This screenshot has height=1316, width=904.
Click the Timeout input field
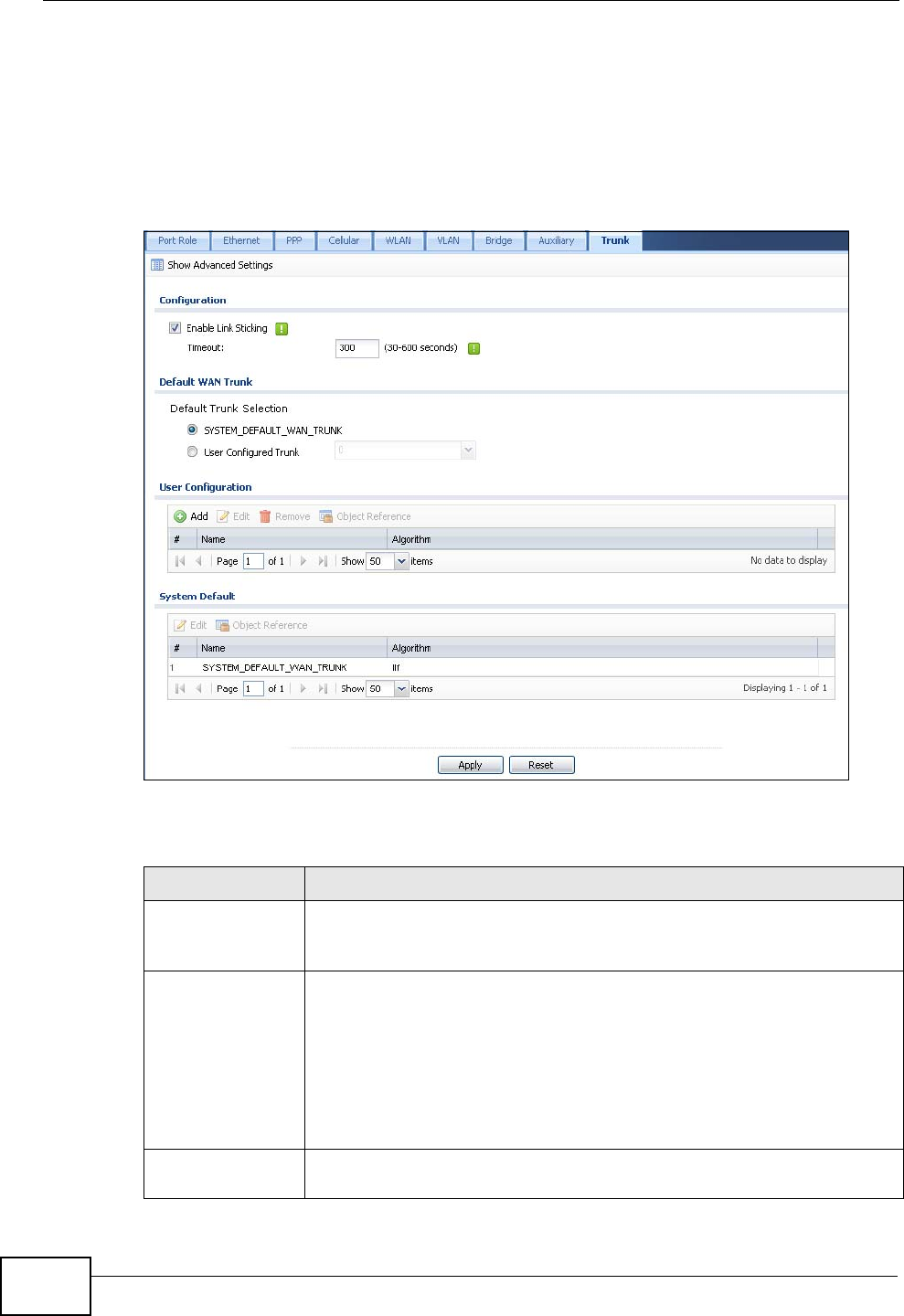click(356, 348)
